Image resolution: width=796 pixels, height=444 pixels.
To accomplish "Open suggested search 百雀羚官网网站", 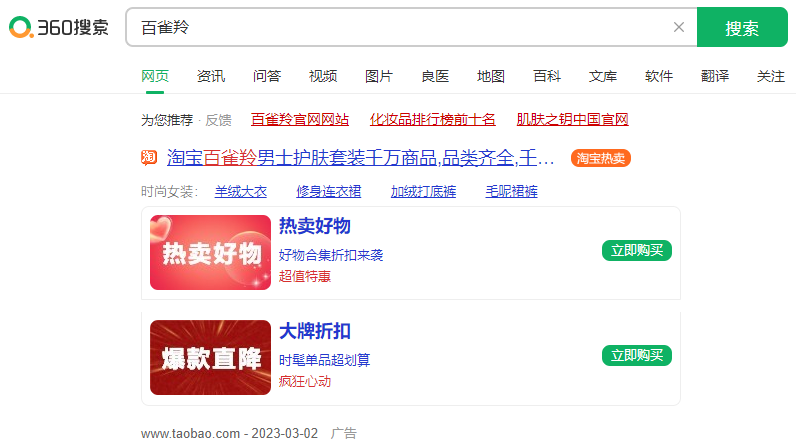I will pyautogui.click(x=300, y=120).
